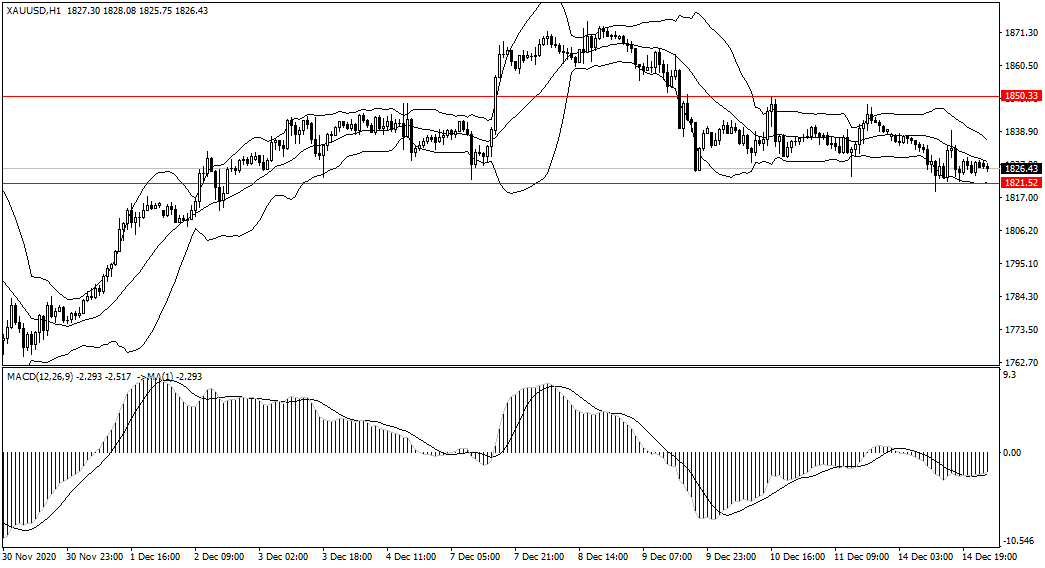The width and height of the screenshot is (1045, 568).
Task: Click the black 1826.43 current price tag
Action: (x=1022, y=169)
